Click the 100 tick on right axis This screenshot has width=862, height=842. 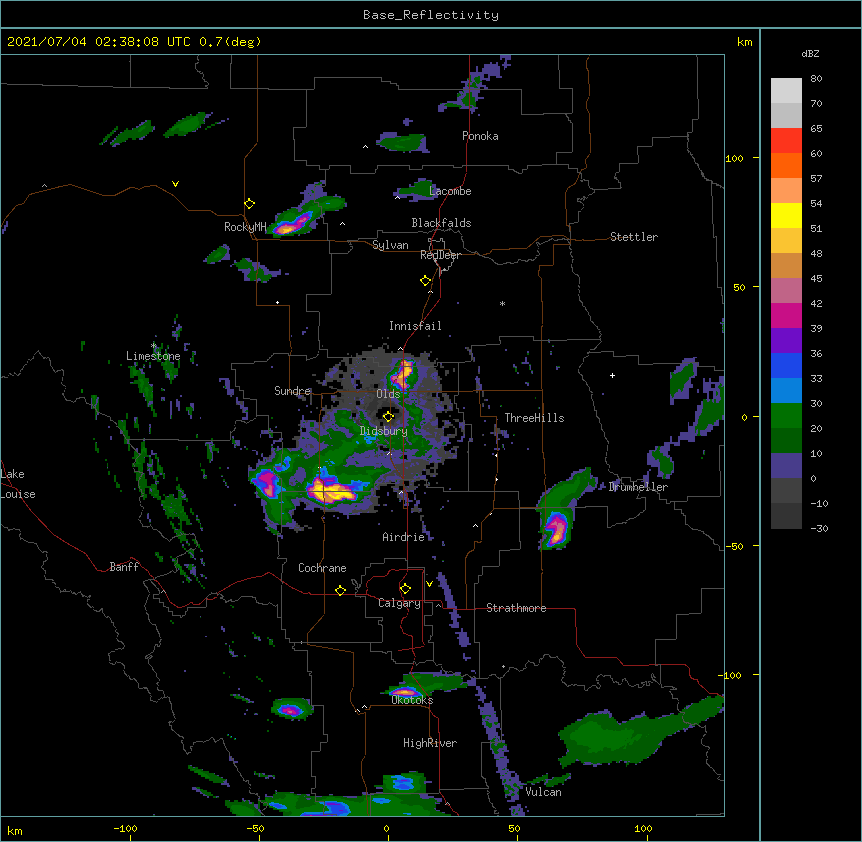[x=734, y=159]
